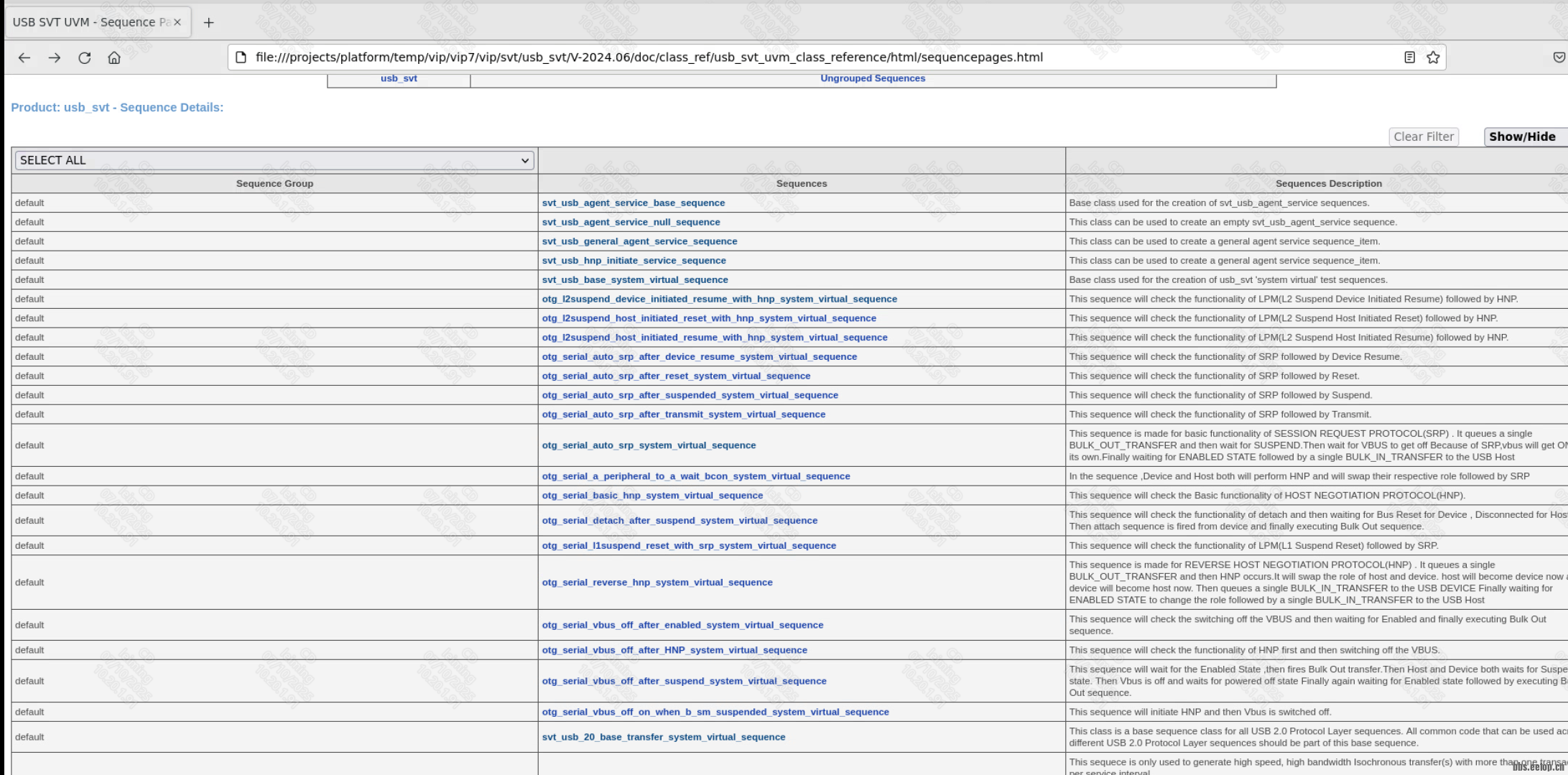
Task: Click description 'LPM(L1 Suspend Reset) followed by SRP'
Action: tap(1253, 546)
